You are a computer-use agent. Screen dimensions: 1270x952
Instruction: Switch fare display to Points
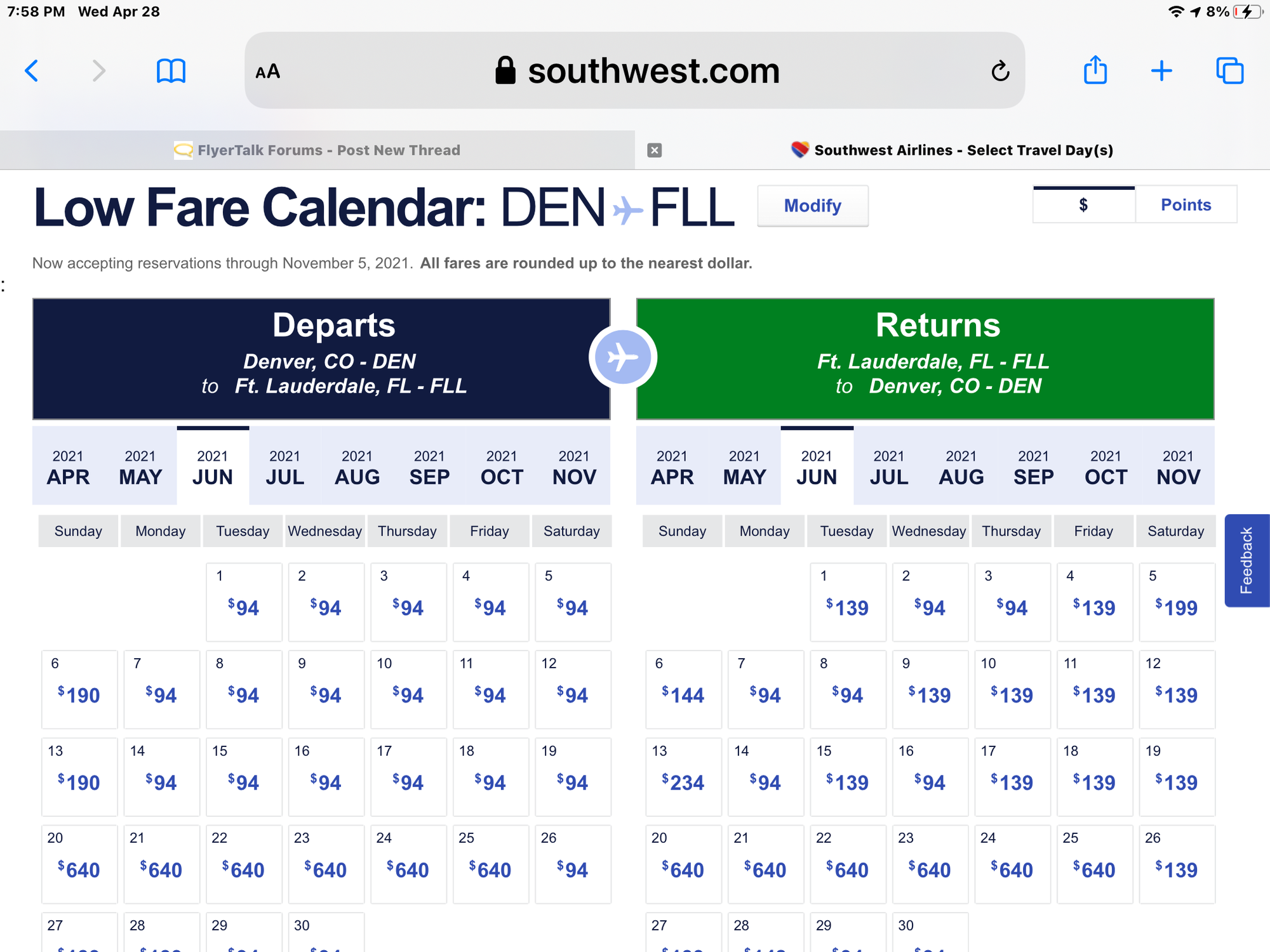[x=1186, y=204]
